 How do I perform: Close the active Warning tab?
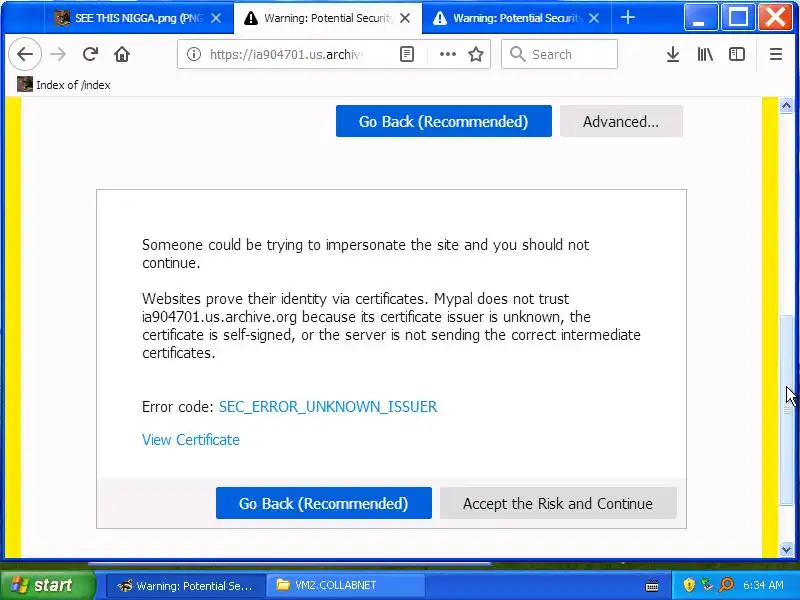(x=405, y=18)
